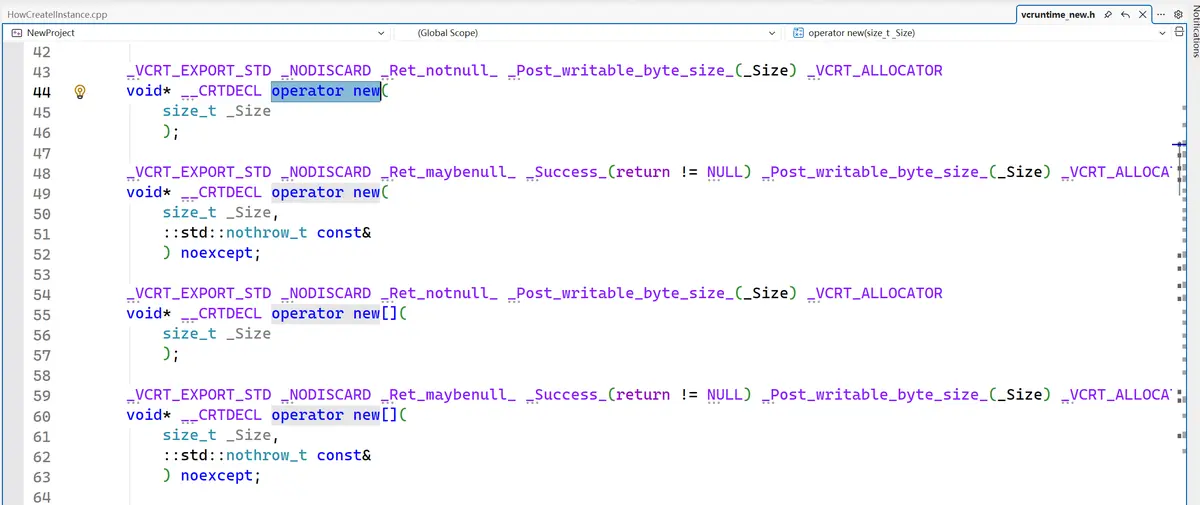Click operator new on line 49
The width and height of the screenshot is (1200, 505).
click(326, 192)
